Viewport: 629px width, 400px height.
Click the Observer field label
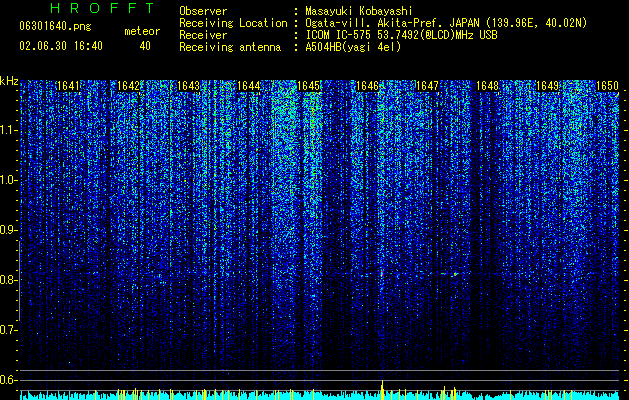click(203, 11)
